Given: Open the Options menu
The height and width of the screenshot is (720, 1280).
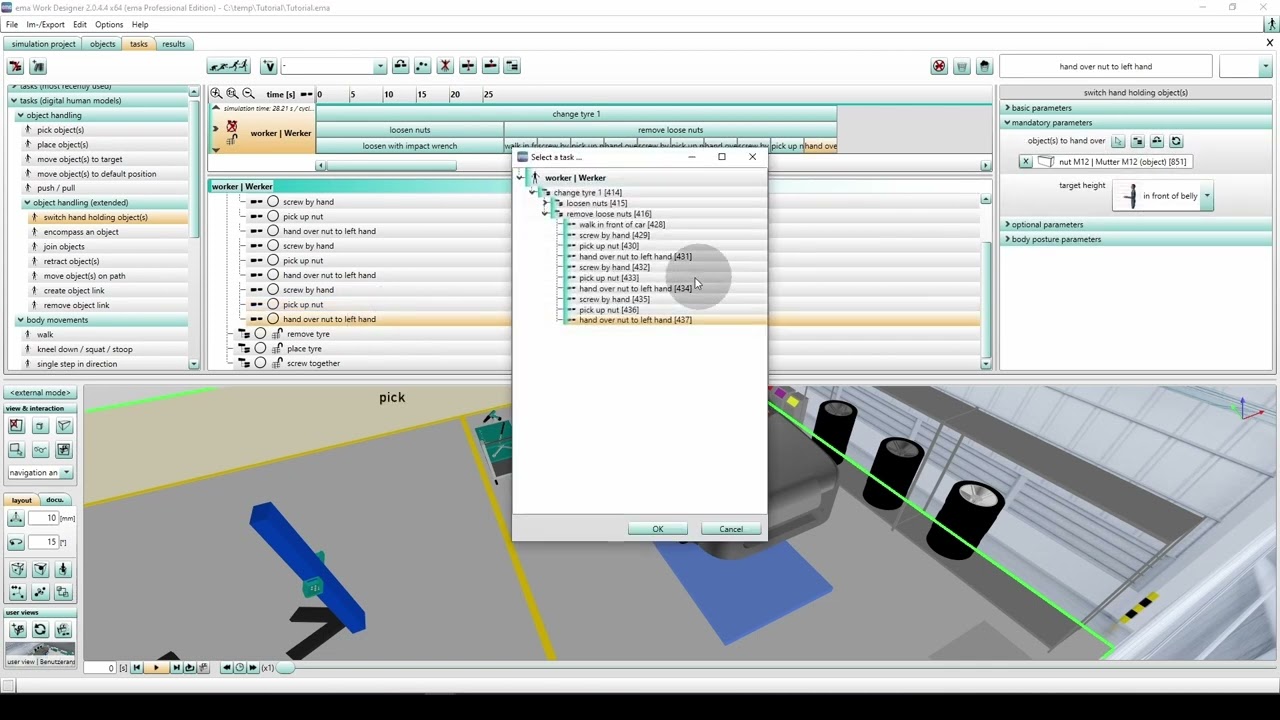Looking at the screenshot, I should point(109,24).
